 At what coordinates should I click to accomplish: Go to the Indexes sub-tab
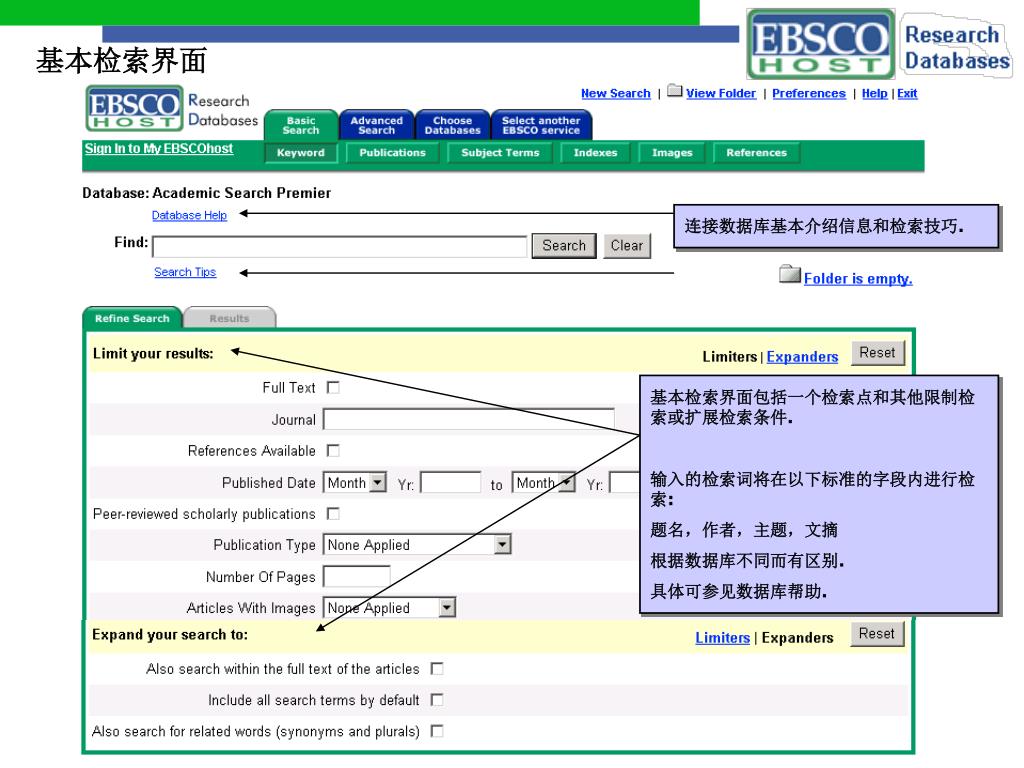tap(595, 153)
